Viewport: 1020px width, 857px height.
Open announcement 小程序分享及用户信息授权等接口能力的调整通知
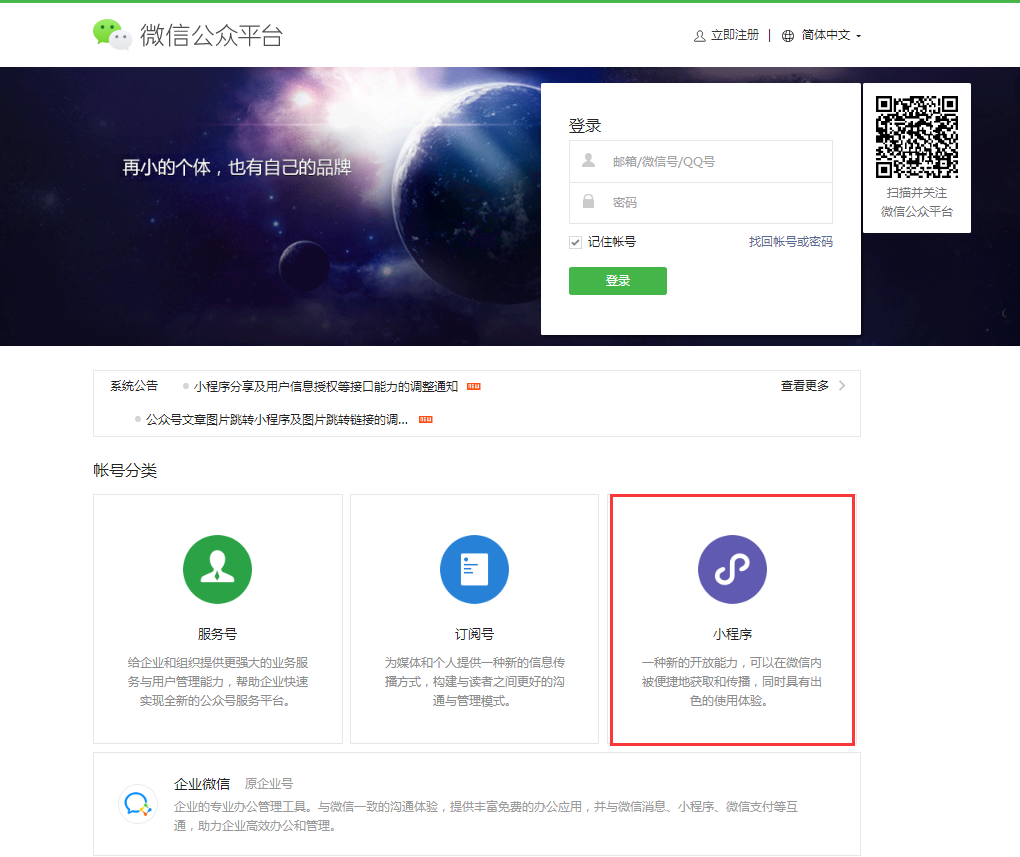pyautogui.click(x=326, y=387)
